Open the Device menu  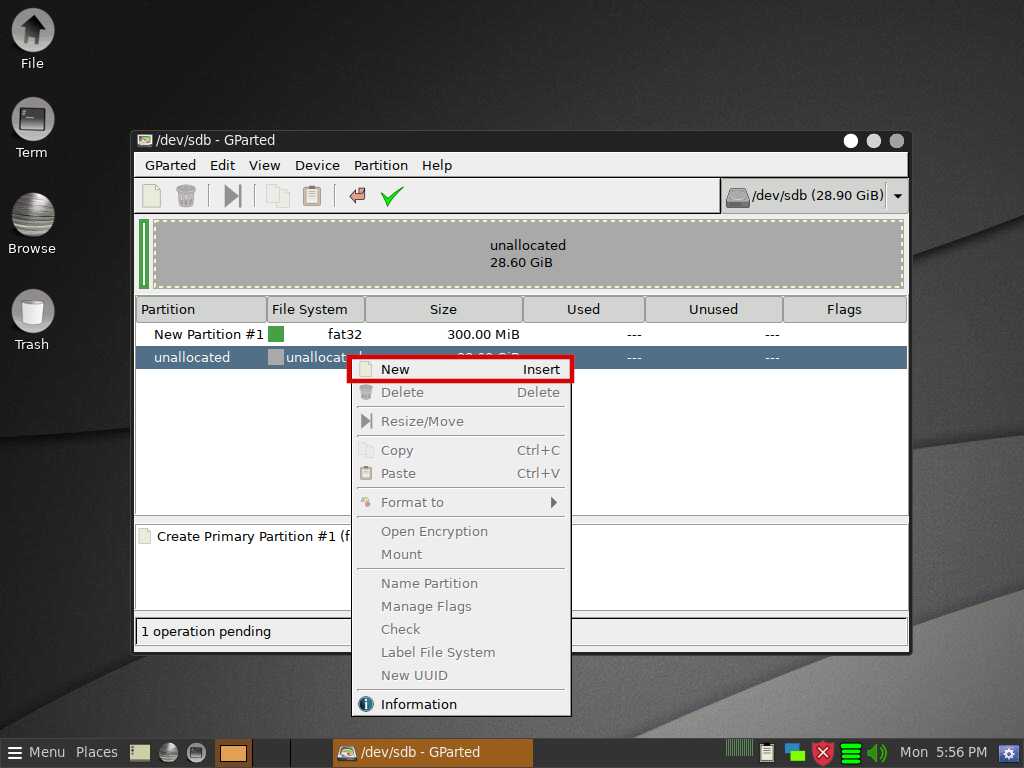(317, 165)
